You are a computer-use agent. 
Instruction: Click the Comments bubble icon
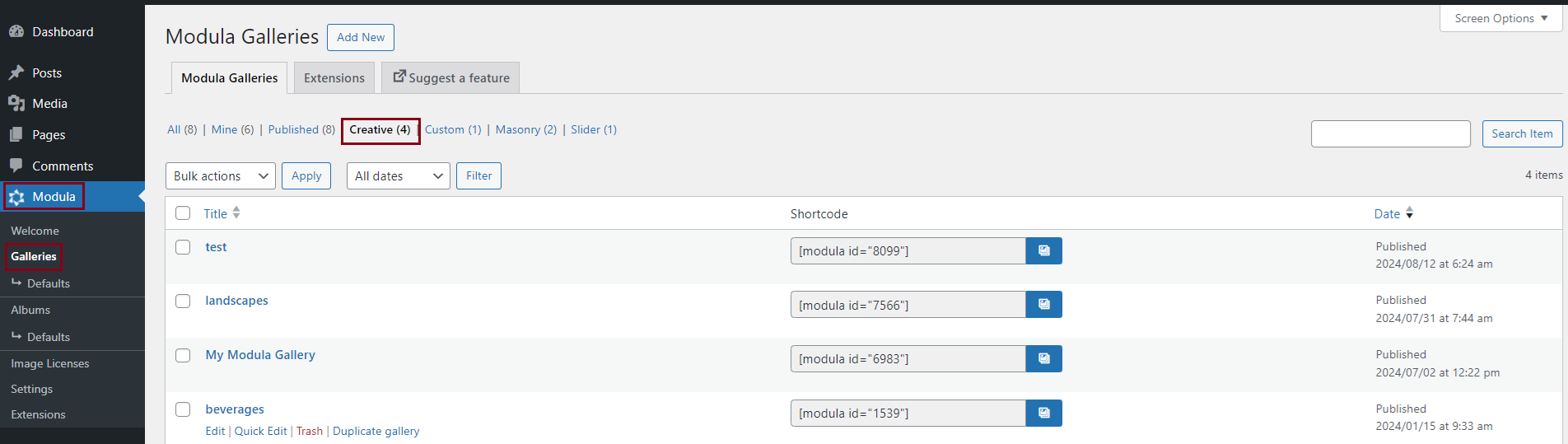[16, 166]
